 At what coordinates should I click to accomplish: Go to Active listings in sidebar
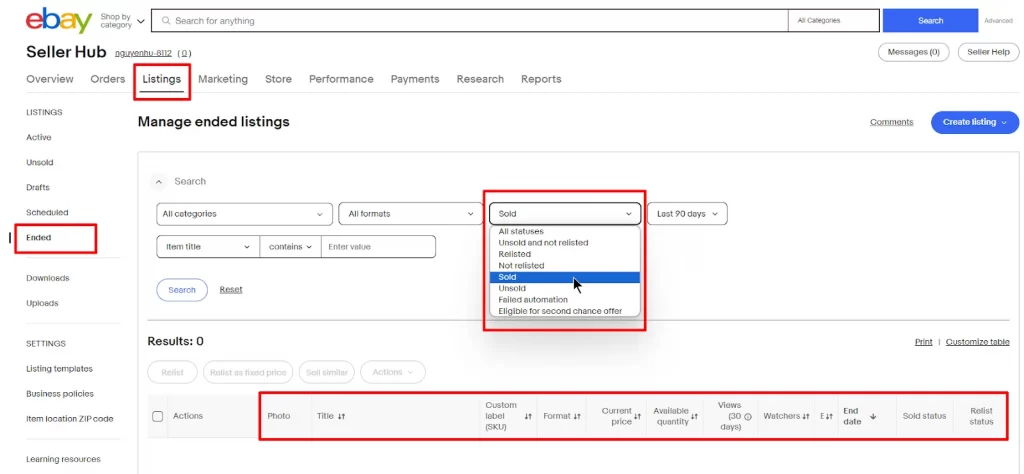[x=39, y=138]
